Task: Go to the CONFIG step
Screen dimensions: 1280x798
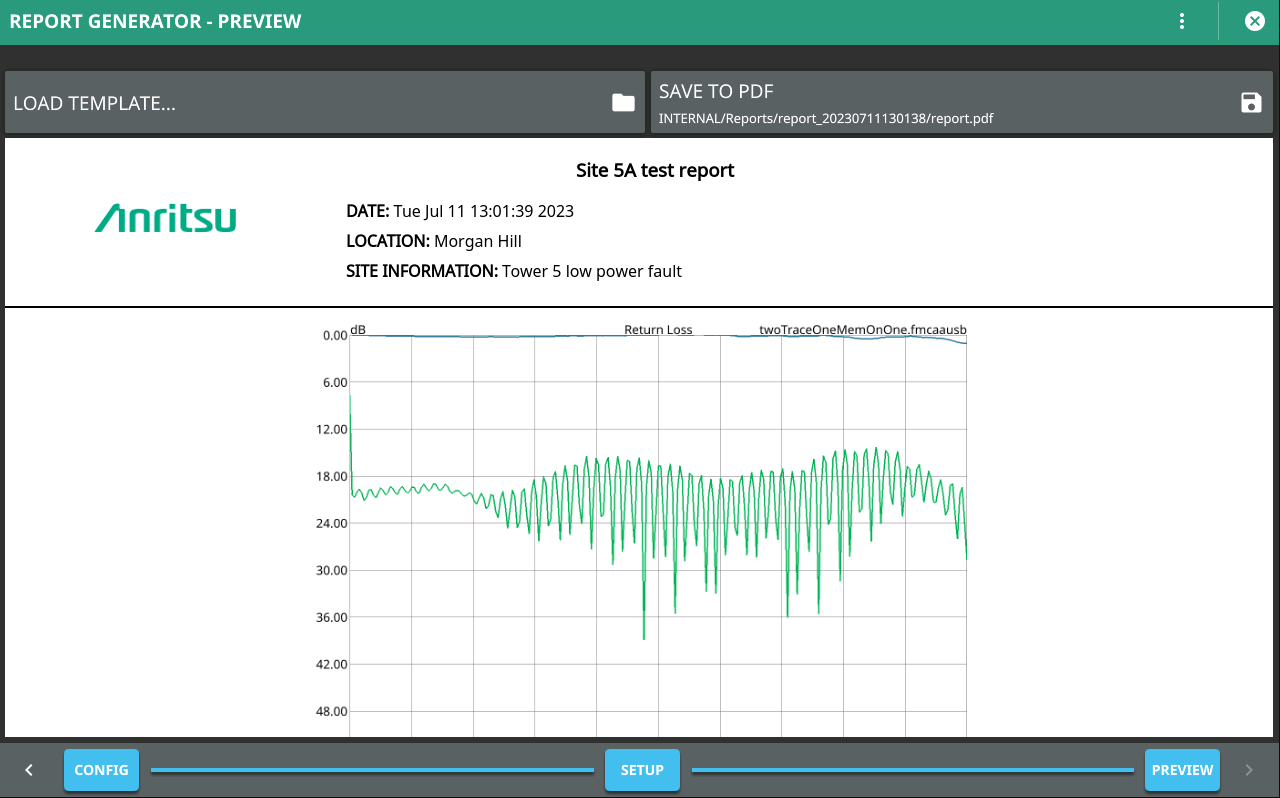Action: pyautogui.click(x=101, y=770)
